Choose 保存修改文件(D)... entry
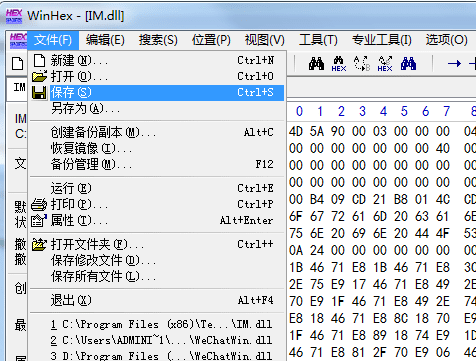This screenshot has width=476, height=361. (157, 260)
